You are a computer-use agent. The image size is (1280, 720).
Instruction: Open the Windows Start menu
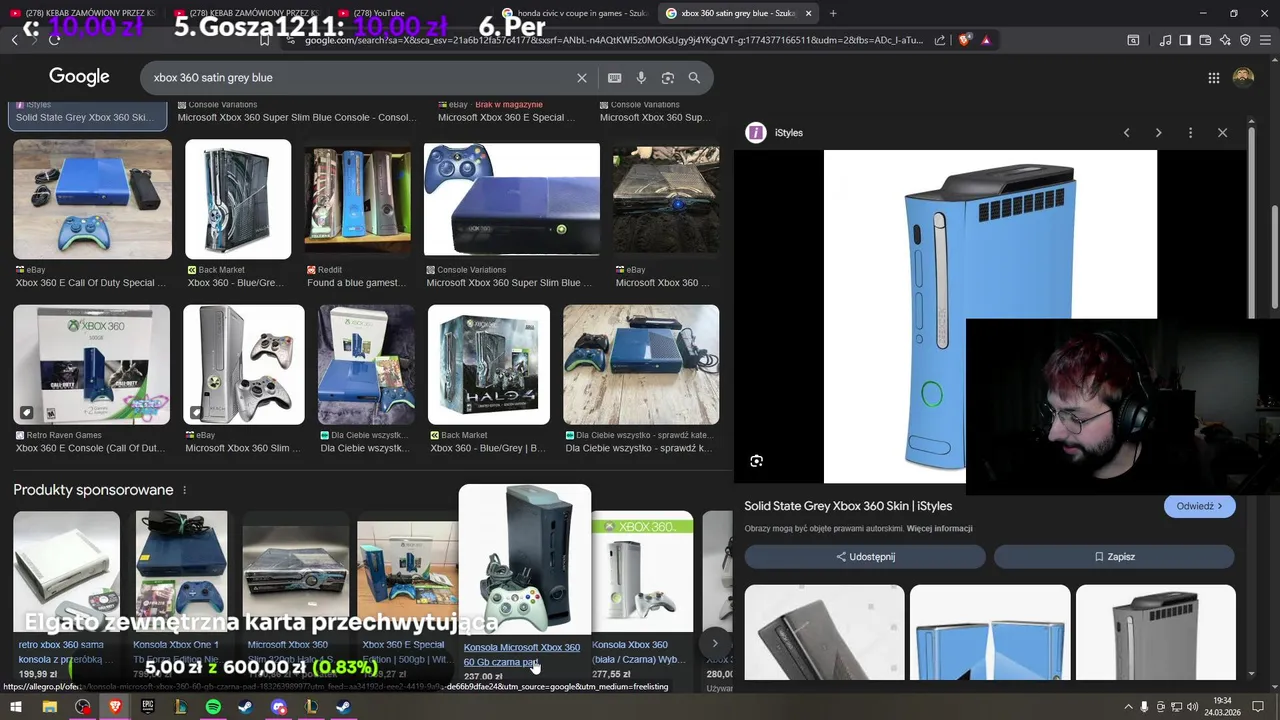click(16, 707)
